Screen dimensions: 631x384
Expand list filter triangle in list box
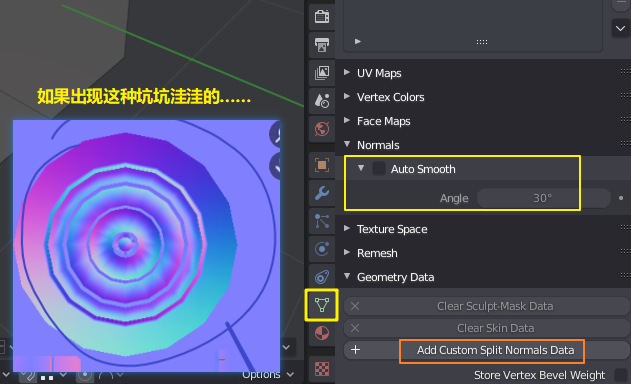click(358, 41)
